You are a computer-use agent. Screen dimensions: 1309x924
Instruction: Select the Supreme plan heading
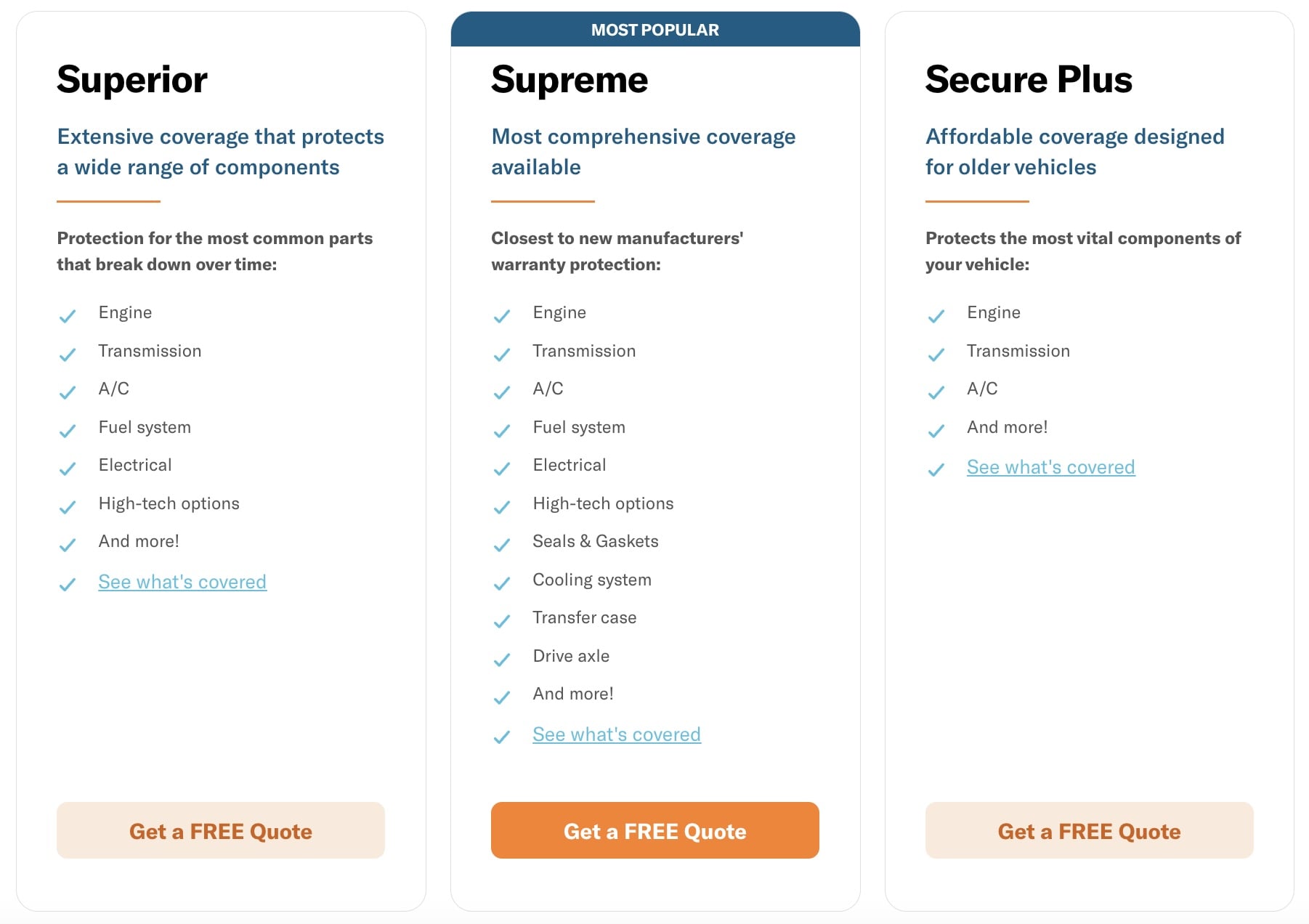pyautogui.click(x=570, y=79)
